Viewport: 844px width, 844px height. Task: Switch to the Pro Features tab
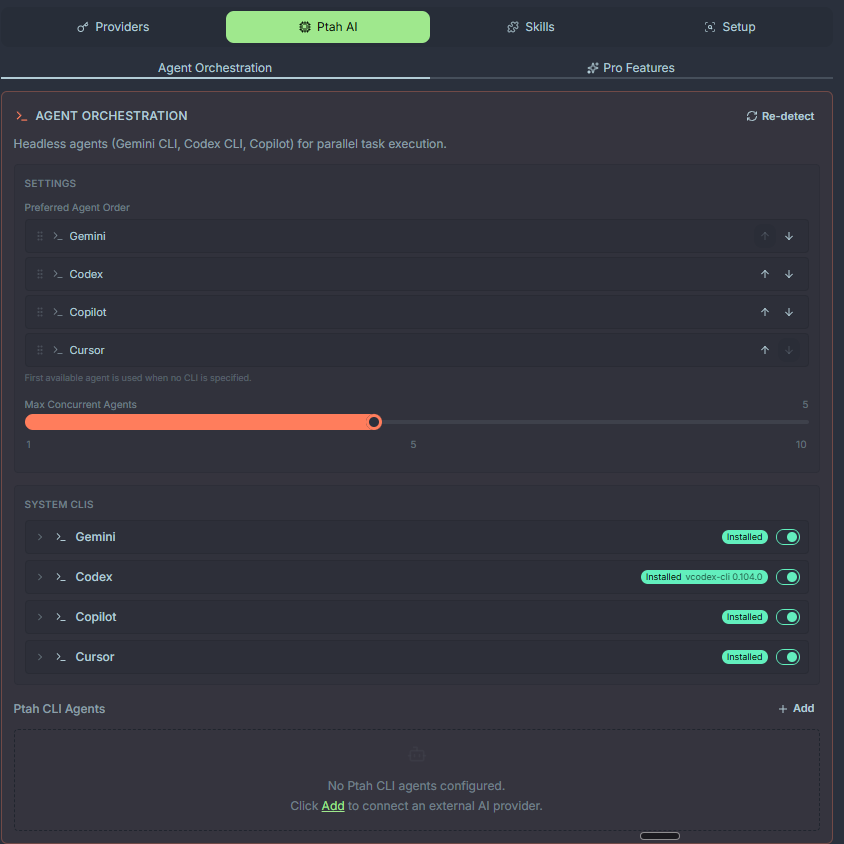[630, 67]
